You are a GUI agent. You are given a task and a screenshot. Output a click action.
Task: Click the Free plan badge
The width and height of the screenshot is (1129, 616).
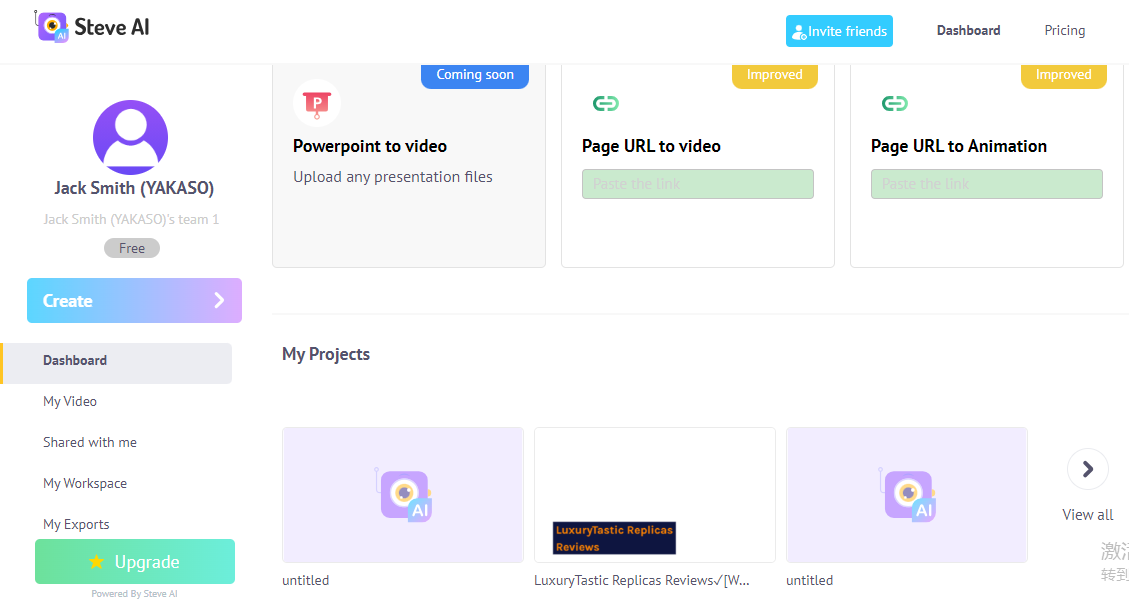(132, 248)
